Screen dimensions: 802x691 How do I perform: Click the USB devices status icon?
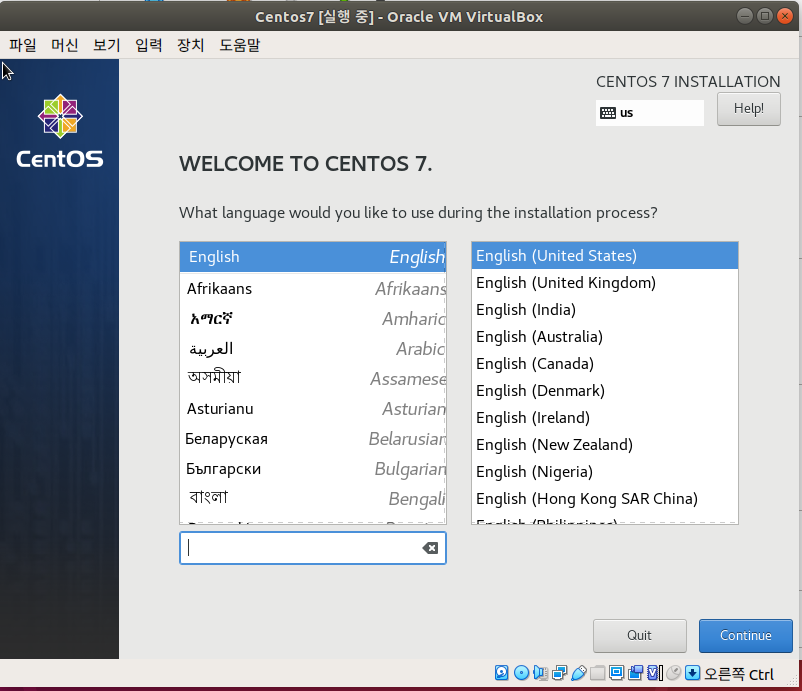tap(578, 673)
